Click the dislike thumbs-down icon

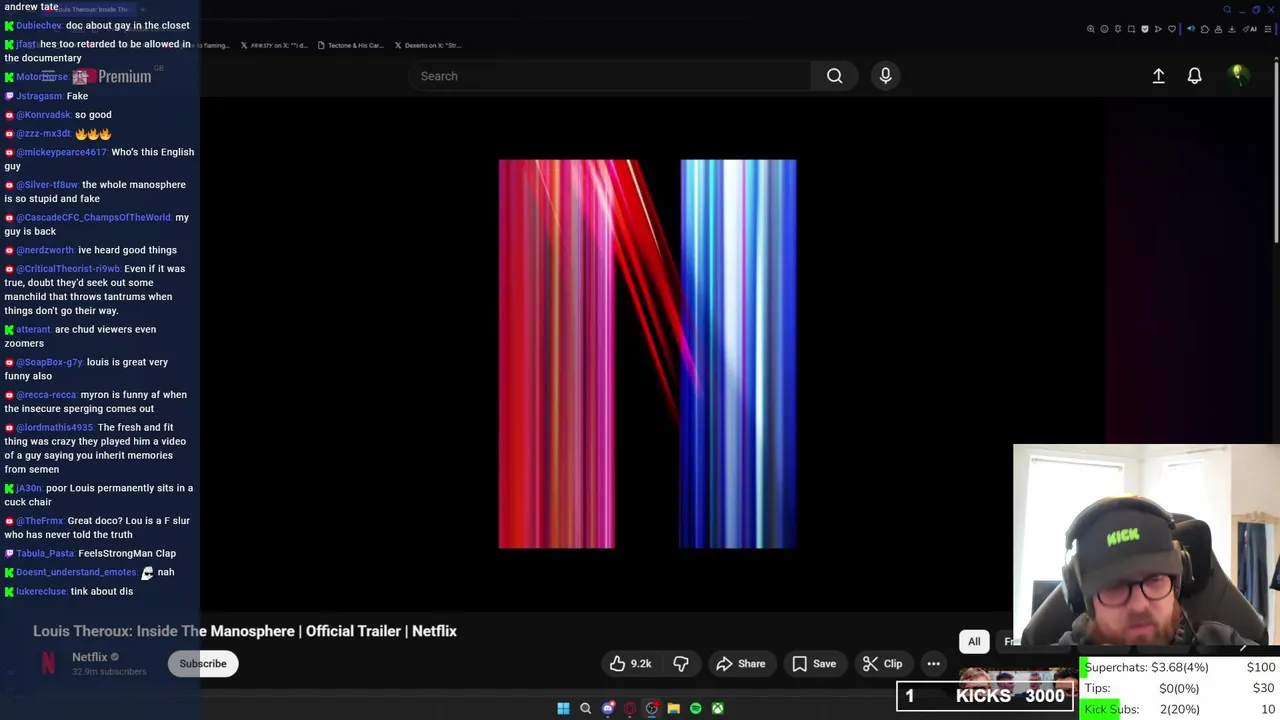[x=681, y=663]
